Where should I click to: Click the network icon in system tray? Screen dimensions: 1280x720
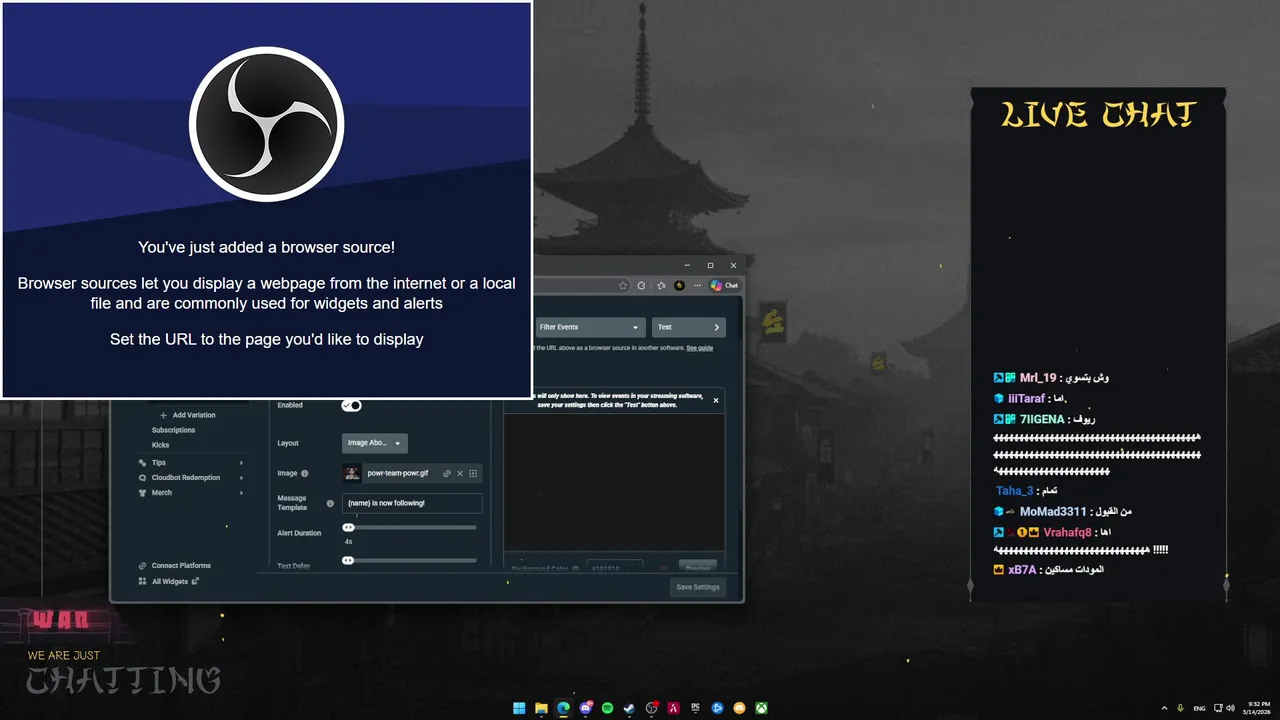tap(1217, 708)
